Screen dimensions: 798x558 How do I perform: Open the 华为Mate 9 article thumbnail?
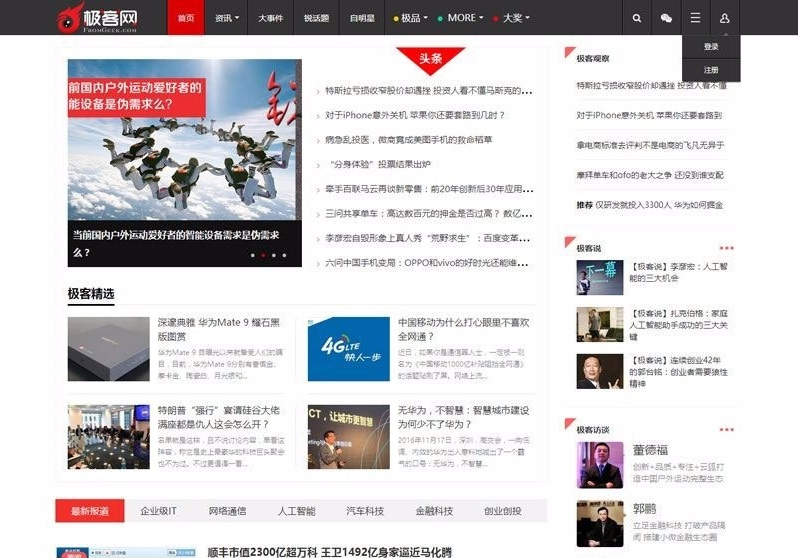(x=109, y=349)
